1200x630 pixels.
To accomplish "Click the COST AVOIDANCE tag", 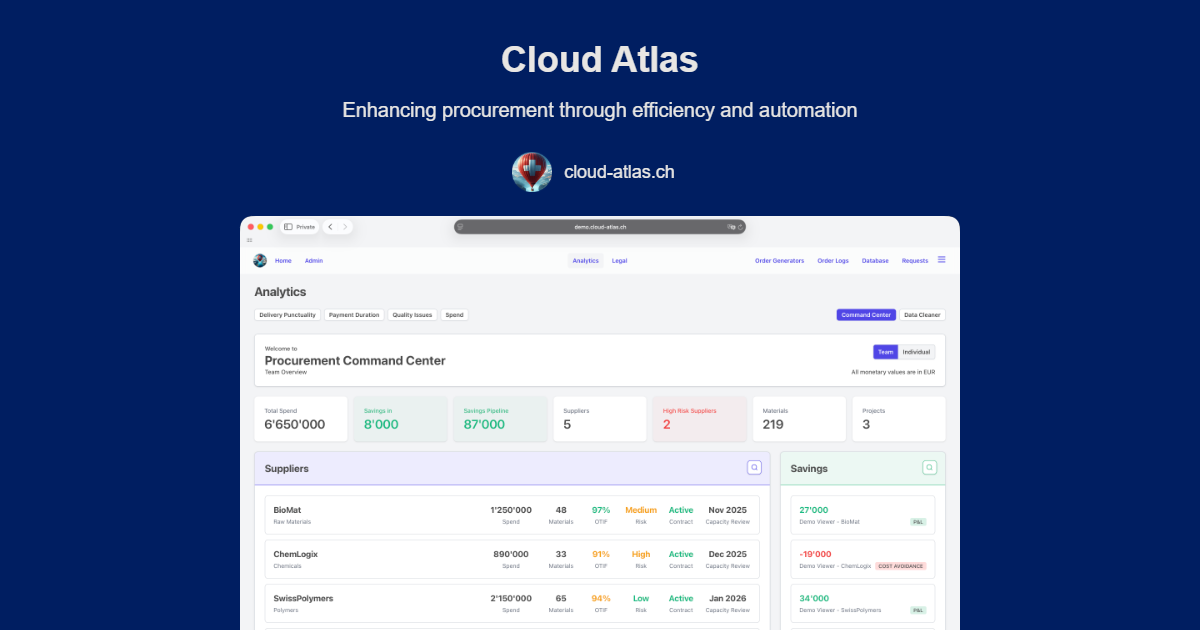I will click(x=901, y=566).
